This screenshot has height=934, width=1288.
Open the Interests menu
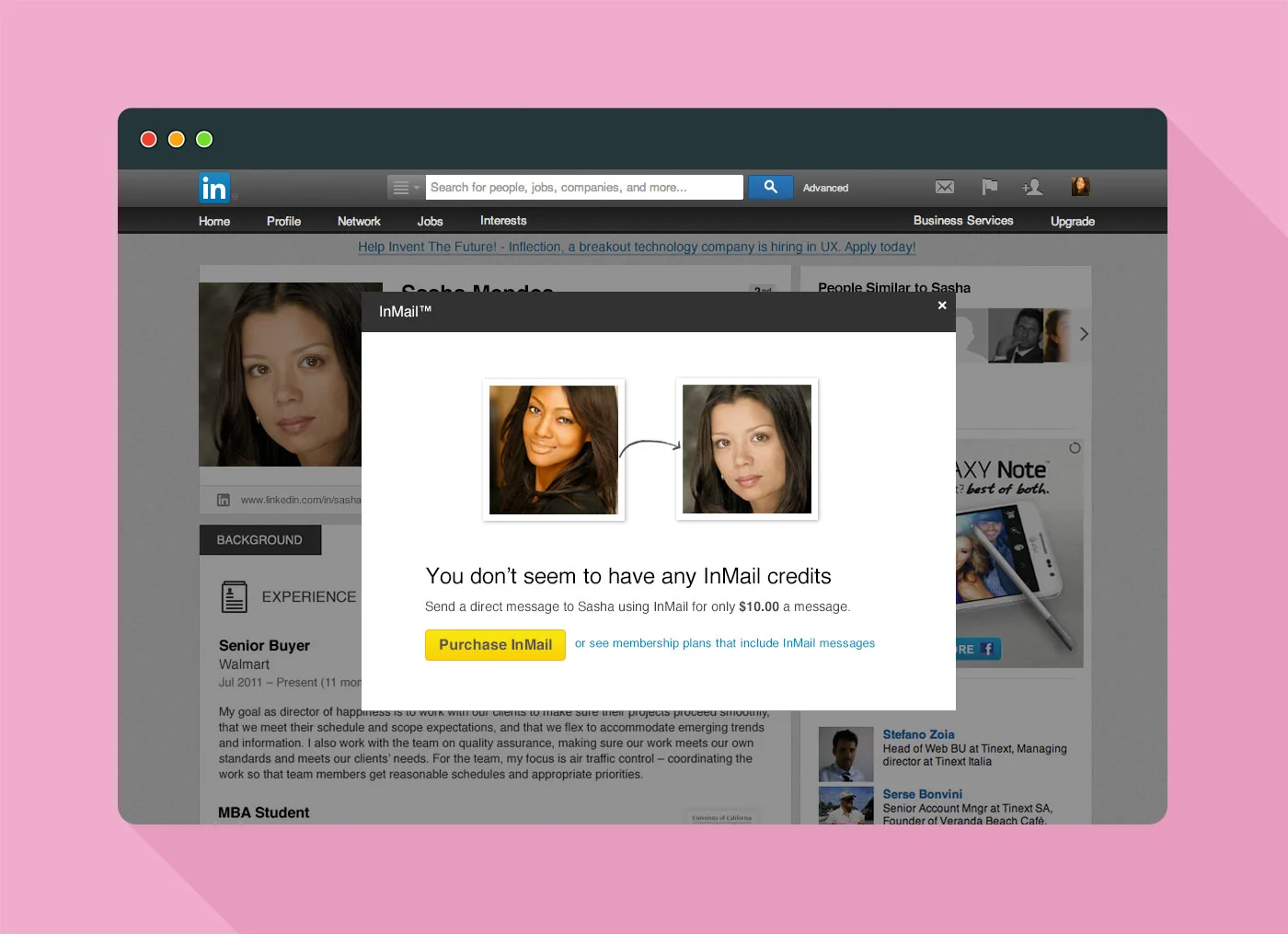[x=503, y=221]
